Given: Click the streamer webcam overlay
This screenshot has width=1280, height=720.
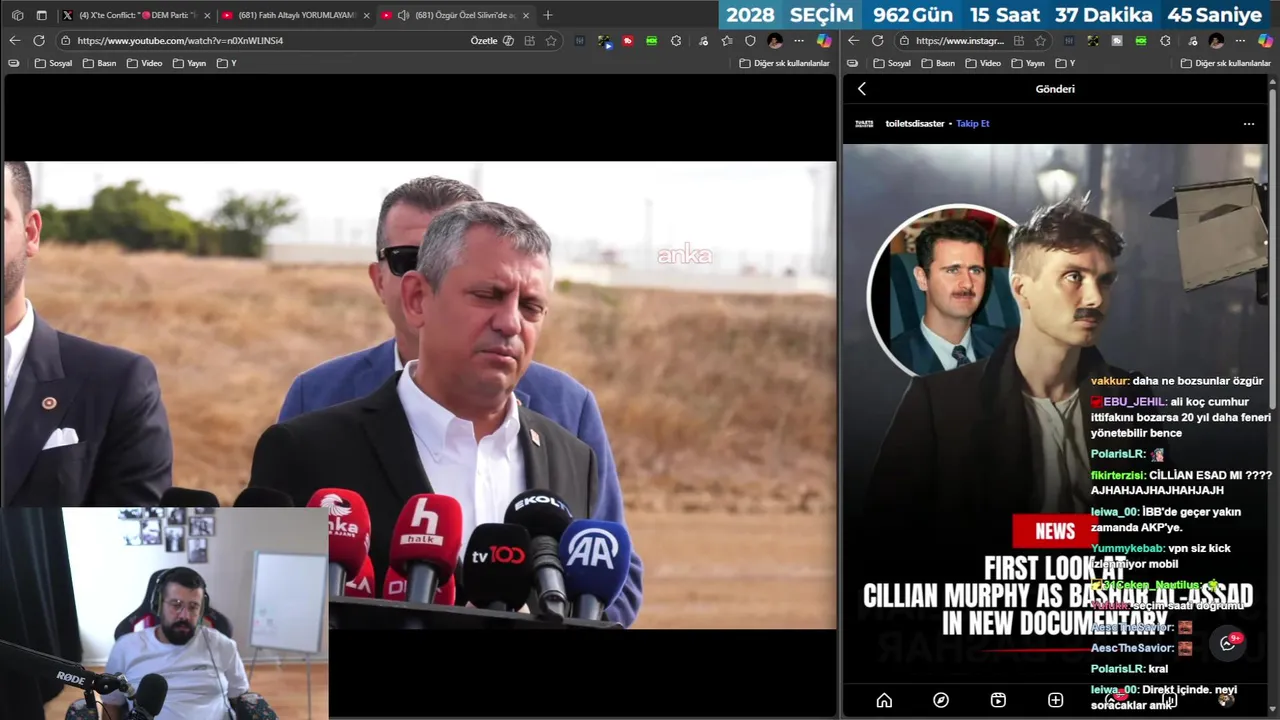Looking at the screenshot, I should click(164, 613).
